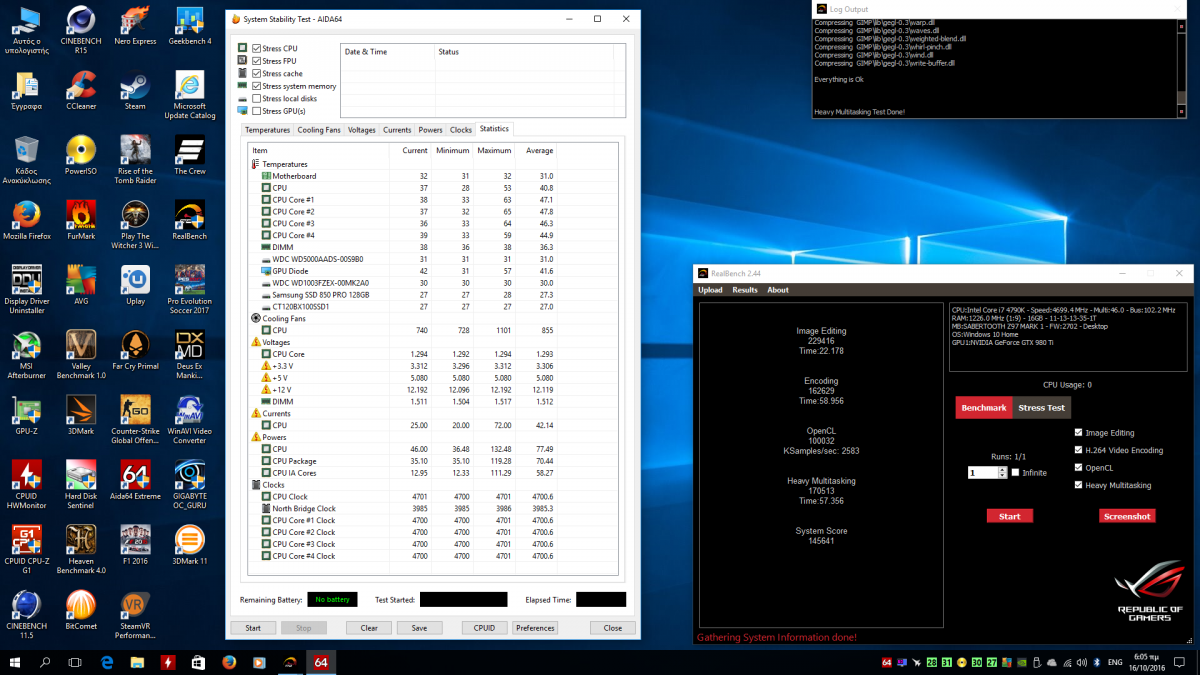Open the Upload menu in RealBench

710,290
